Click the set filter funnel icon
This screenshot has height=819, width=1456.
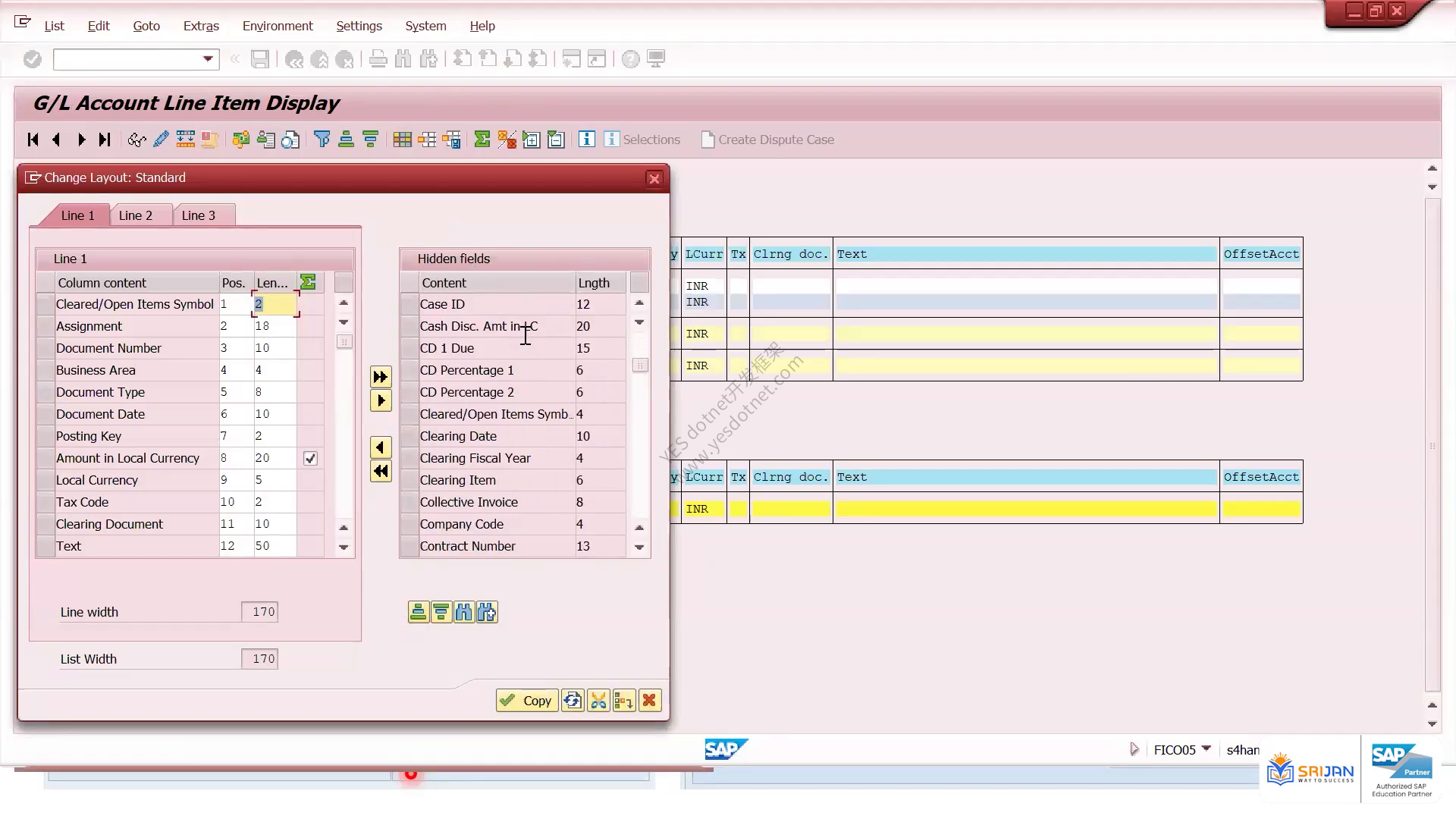coord(322,140)
